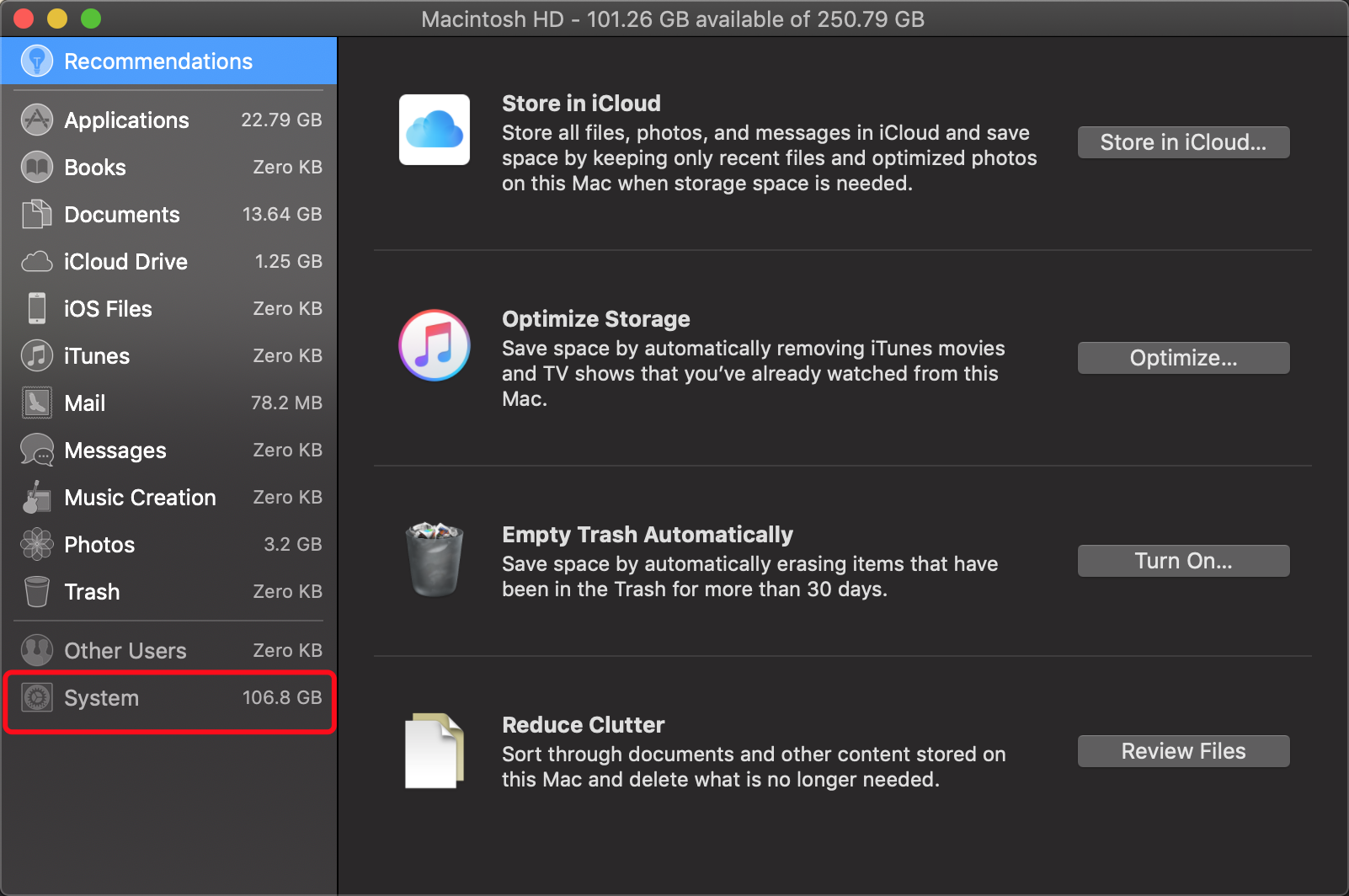Select the Mail category

click(x=168, y=403)
